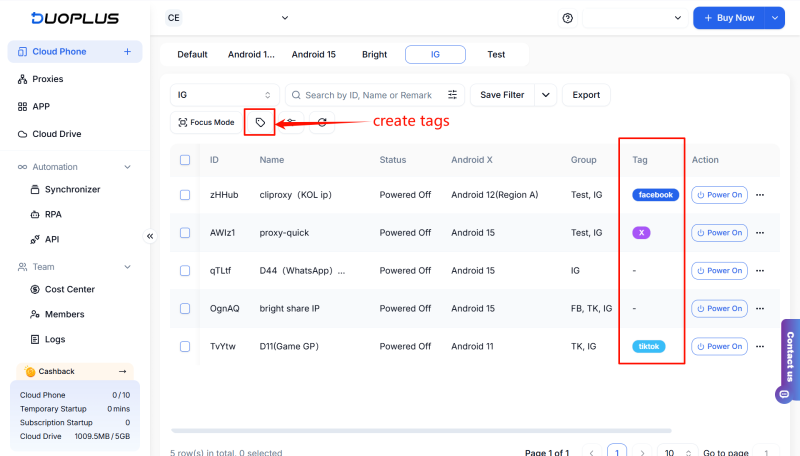800x456 pixels.
Task: Collapse the sidebar with double-chevron icon
Action: [150, 236]
